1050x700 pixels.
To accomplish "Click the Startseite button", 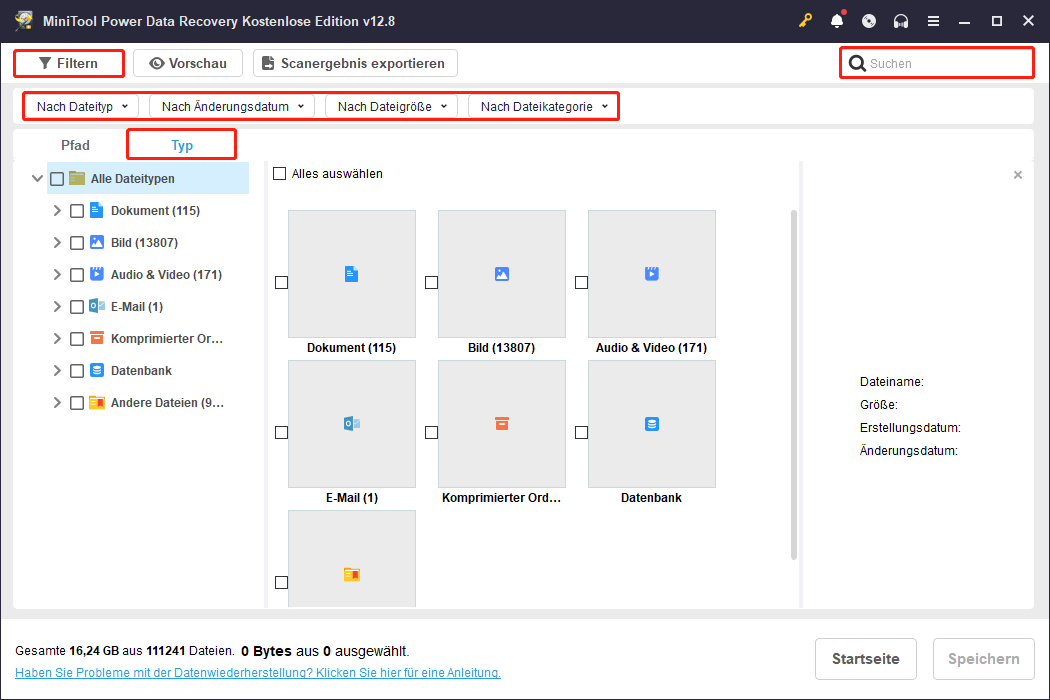I will (865, 659).
